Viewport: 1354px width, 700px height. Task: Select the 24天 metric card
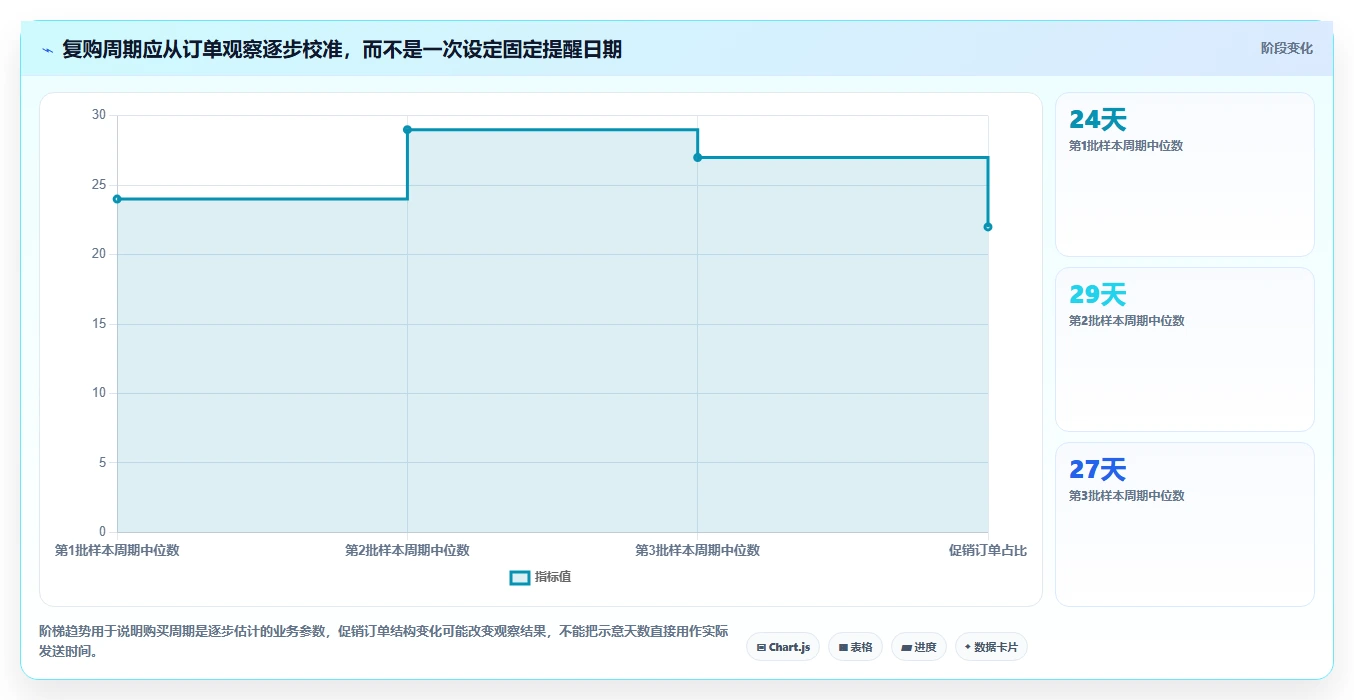pyautogui.click(x=1184, y=175)
